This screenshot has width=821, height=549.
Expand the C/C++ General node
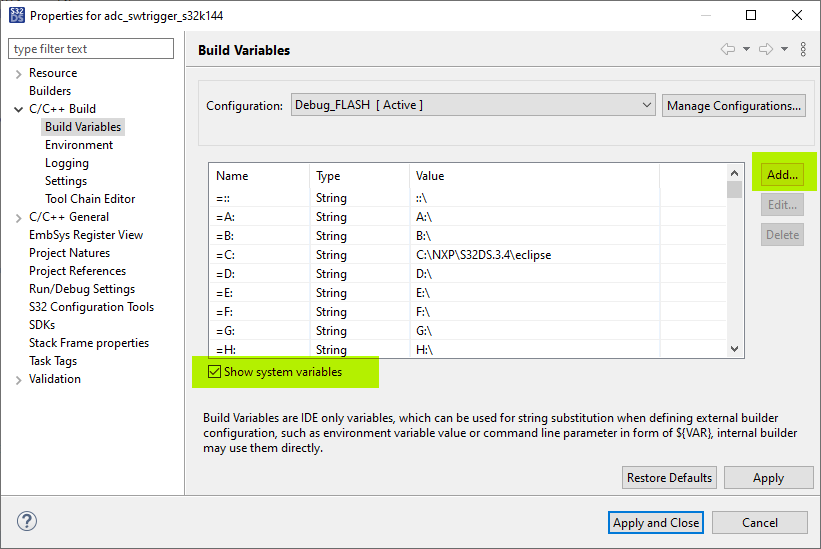pos(18,217)
